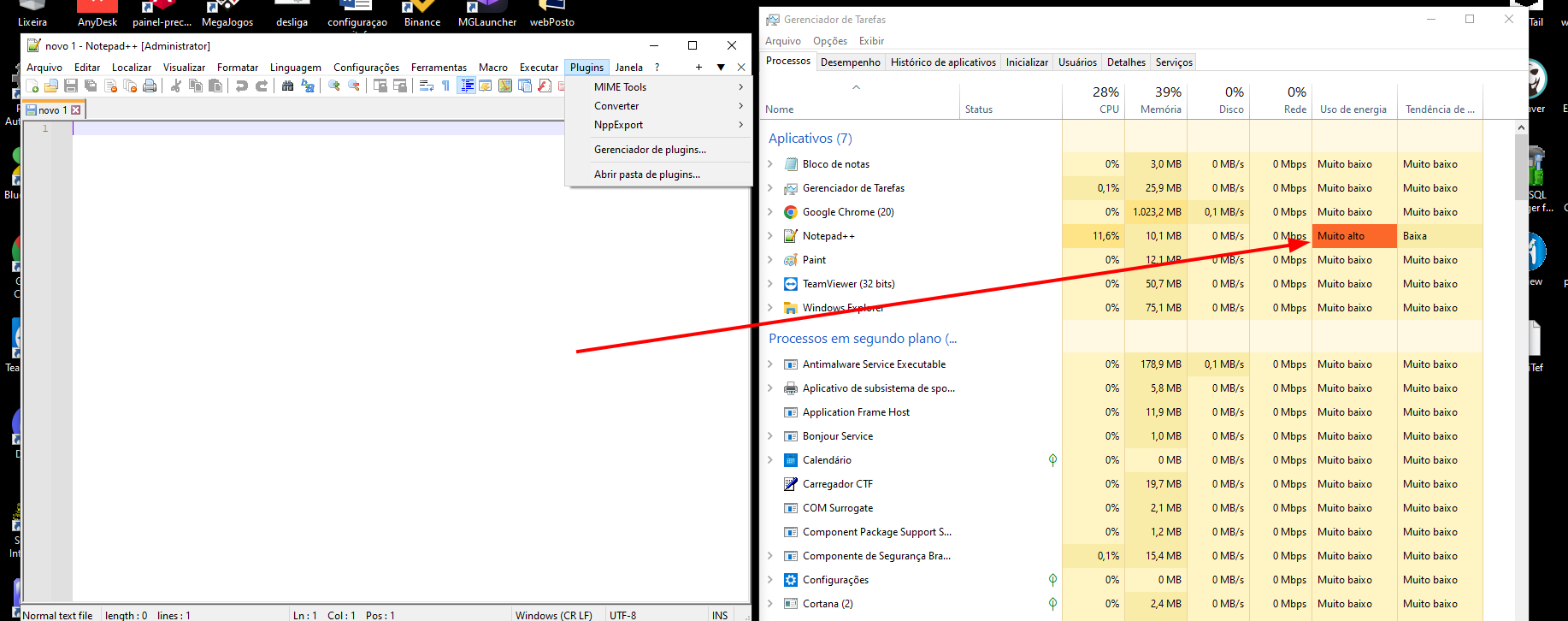Open the Opções menu in Task Manager
The height and width of the screenshot is (621, 1568).
click(x=830, y=41)
